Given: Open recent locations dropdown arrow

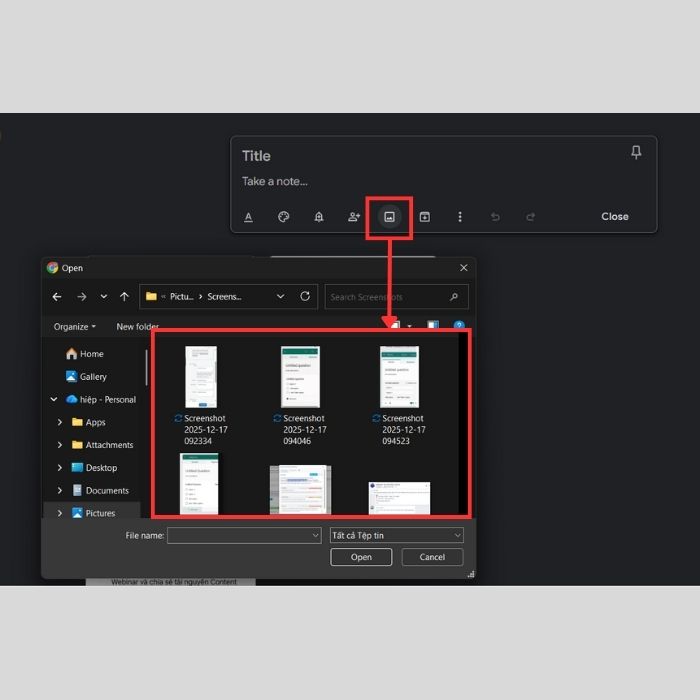Looking at the screenshot, I should point(104,297).
